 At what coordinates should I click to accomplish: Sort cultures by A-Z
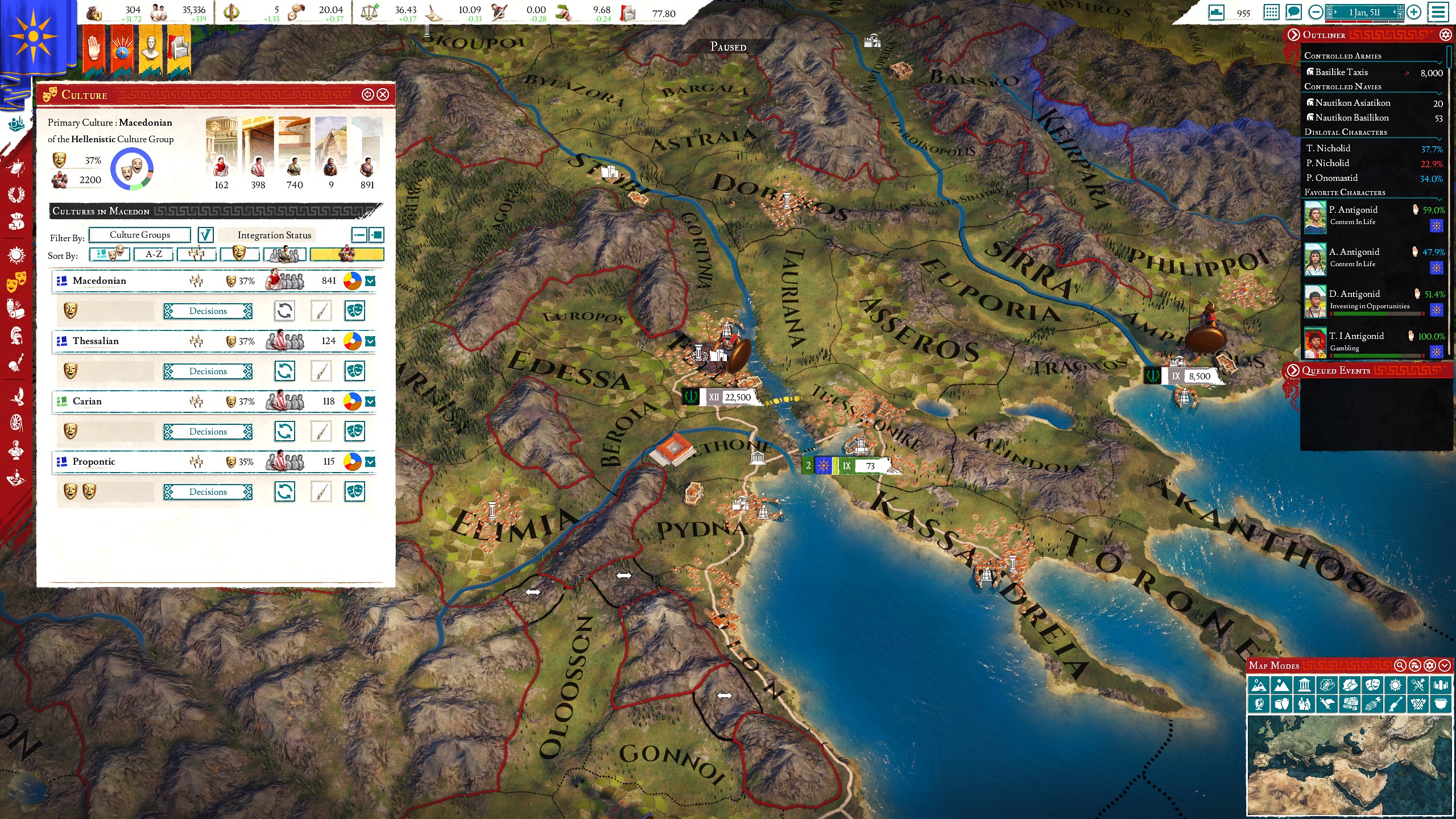[x=154, y=254]
